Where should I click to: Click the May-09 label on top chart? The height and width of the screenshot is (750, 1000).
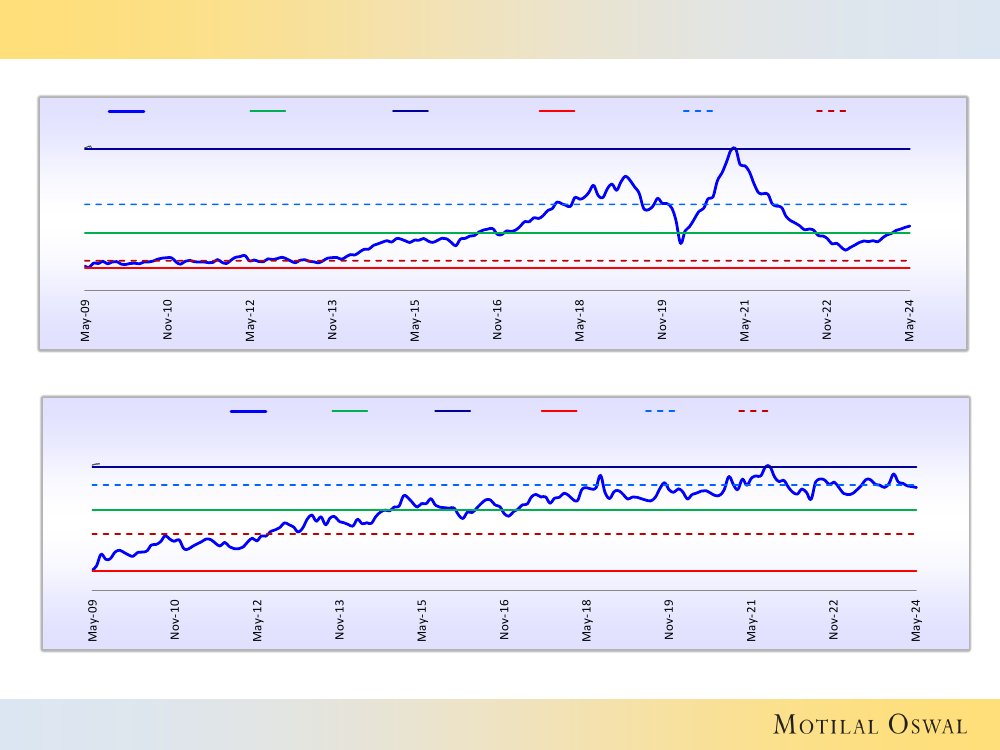[86, 320]
